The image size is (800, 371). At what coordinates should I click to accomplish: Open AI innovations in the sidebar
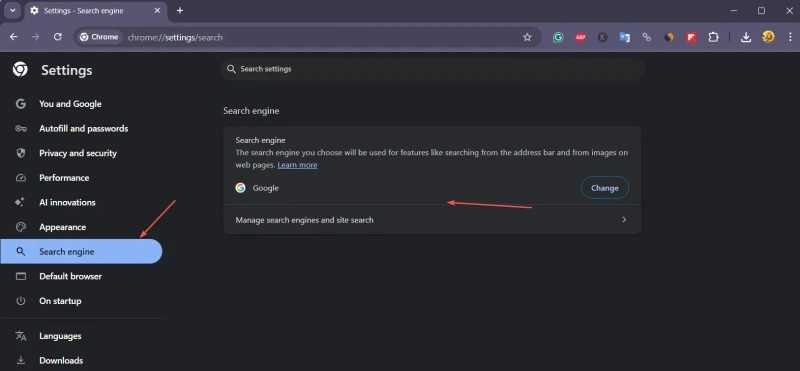point(67,203)
